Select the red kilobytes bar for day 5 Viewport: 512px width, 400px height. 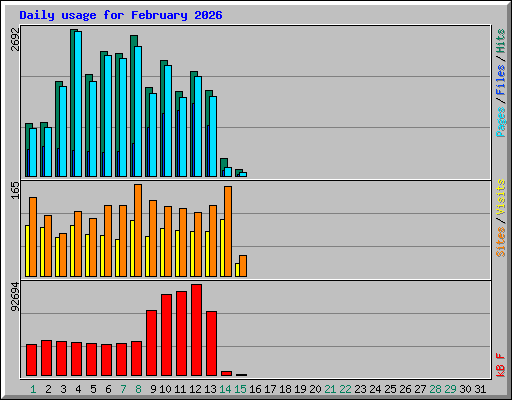pos(91,360)
